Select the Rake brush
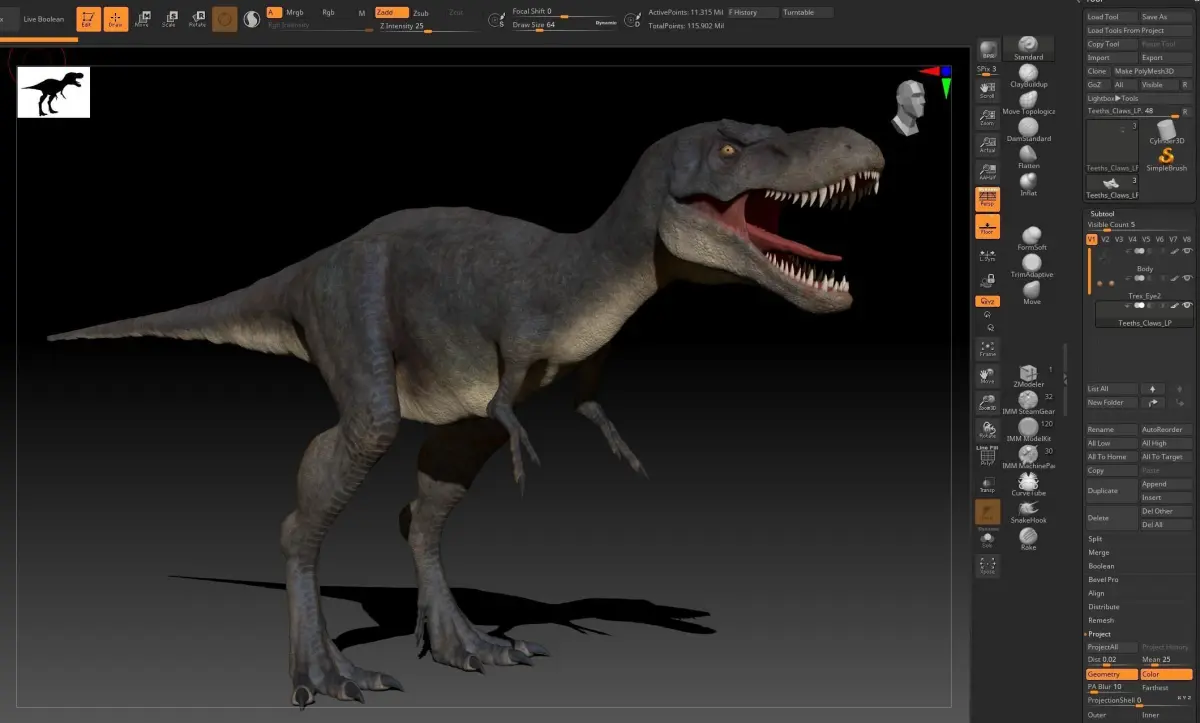This screenshot has width=1200, height=723. point(1028,539)
